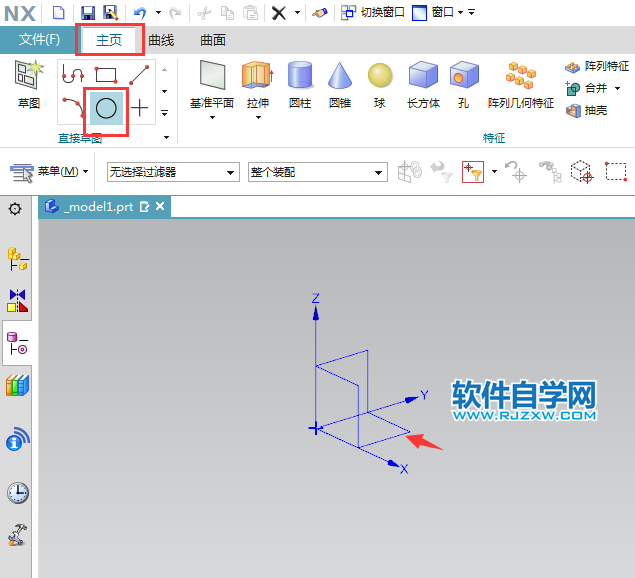The width and height of the screenshot is (635, 578).
Task: Click the Save icon
Action: pyautogui.click(x=88, y=13)
